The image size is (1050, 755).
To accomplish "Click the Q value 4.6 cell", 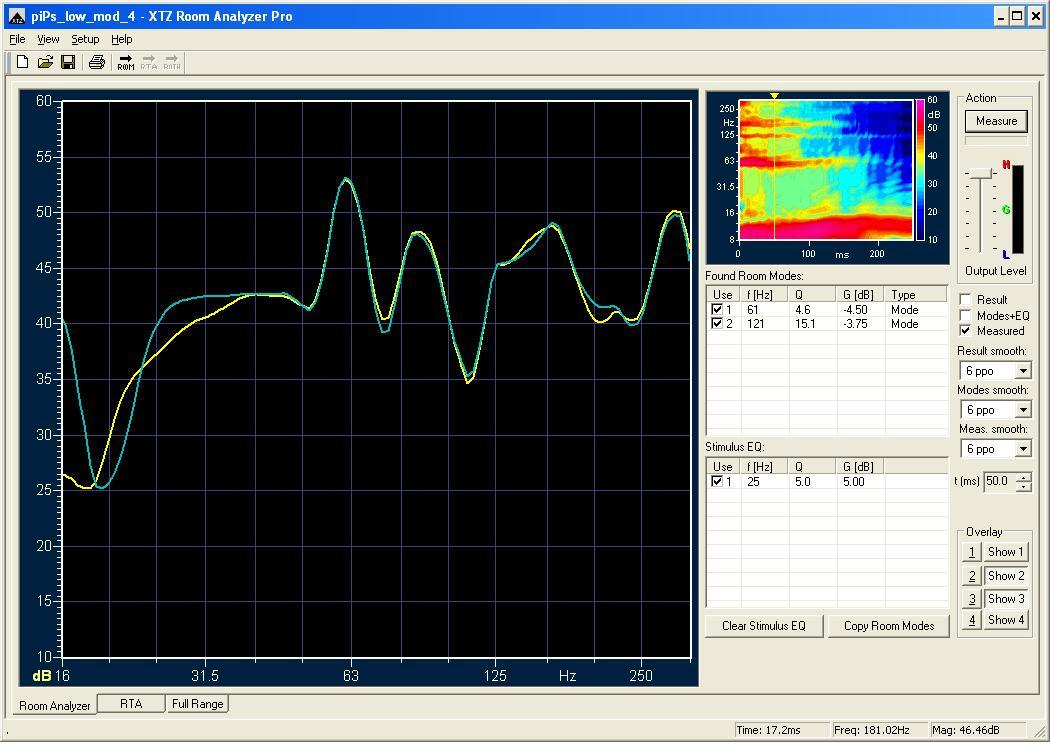I will (802, 310).
